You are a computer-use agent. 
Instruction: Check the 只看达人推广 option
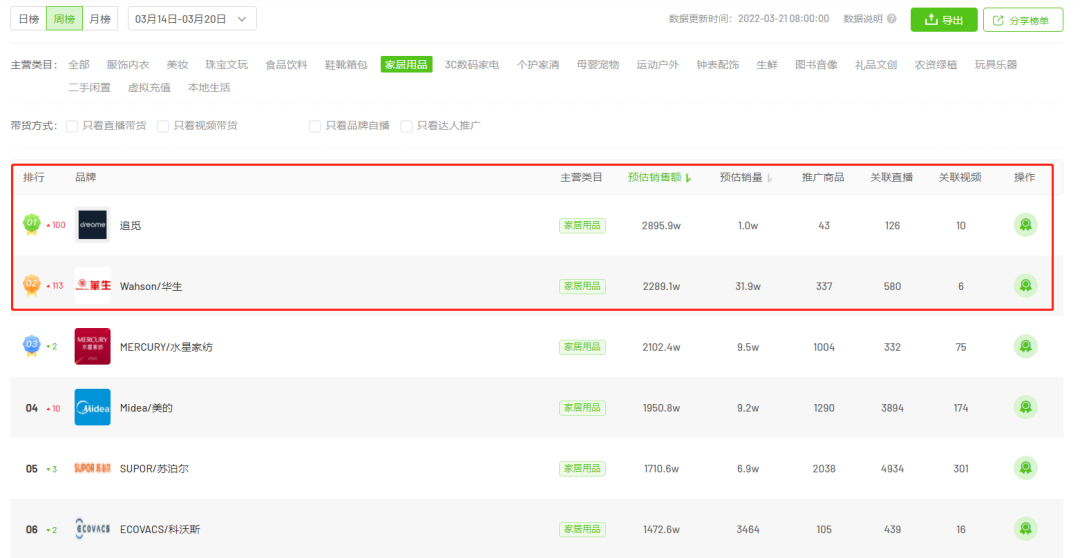(406, 126)
